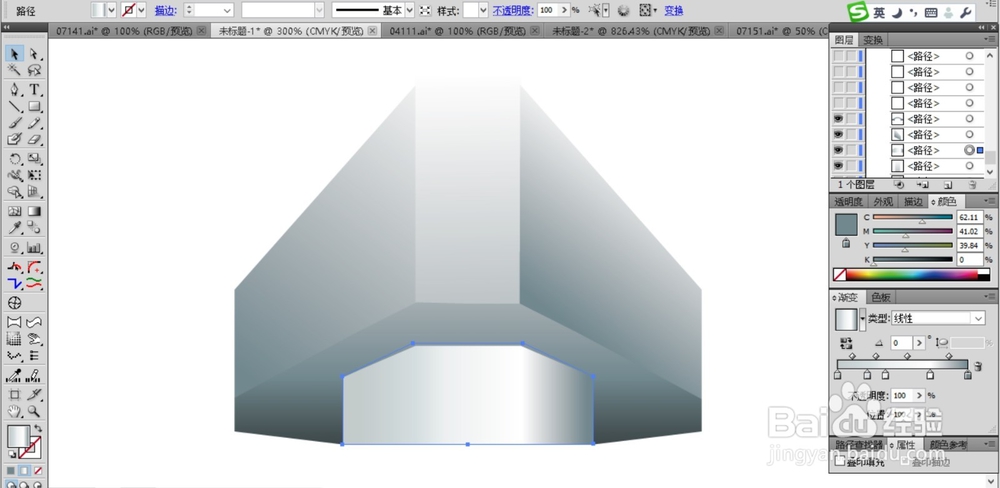Open the 样式 graphic style dropdown
Screen dimensions: 1000x488
pos(483,10)
